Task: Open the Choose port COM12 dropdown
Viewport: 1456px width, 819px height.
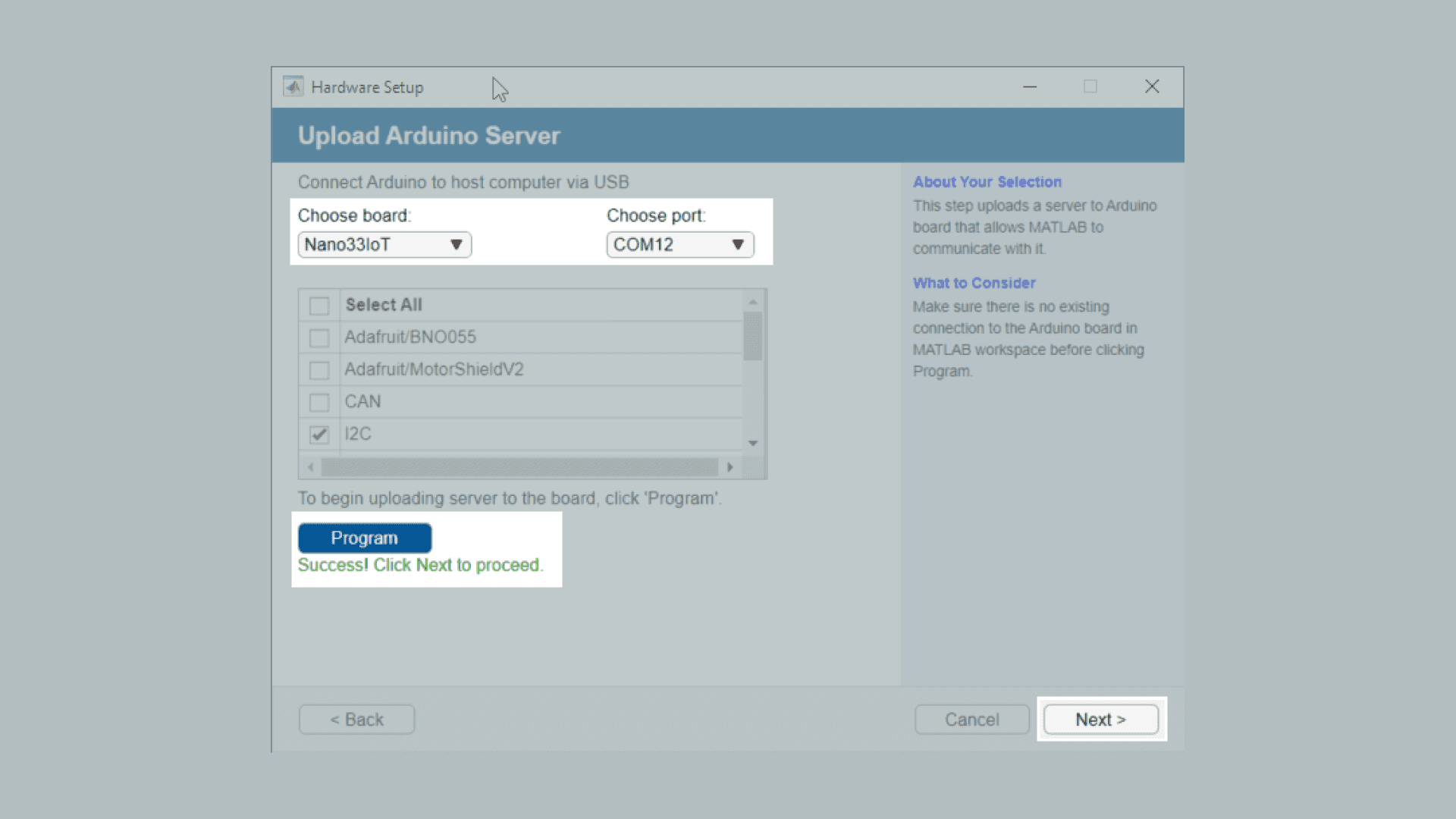Action: (x=679, y=245)
